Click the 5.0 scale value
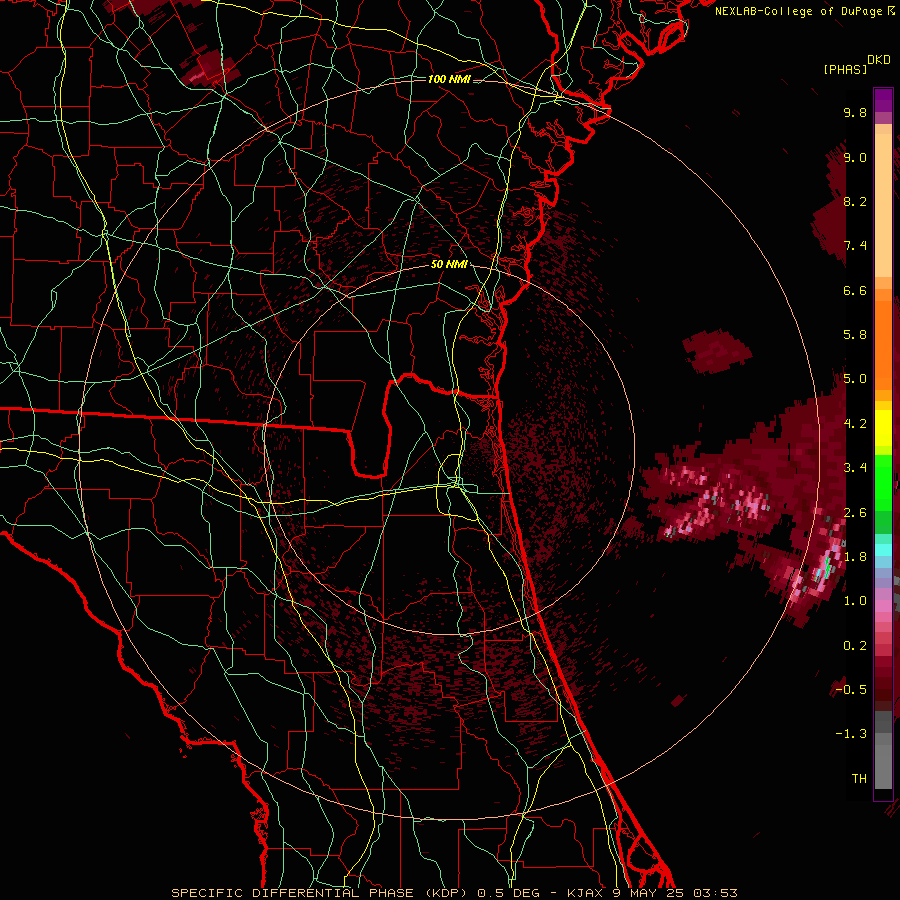Viewport: 900px width, 900px height. click(x=855, y=379)
